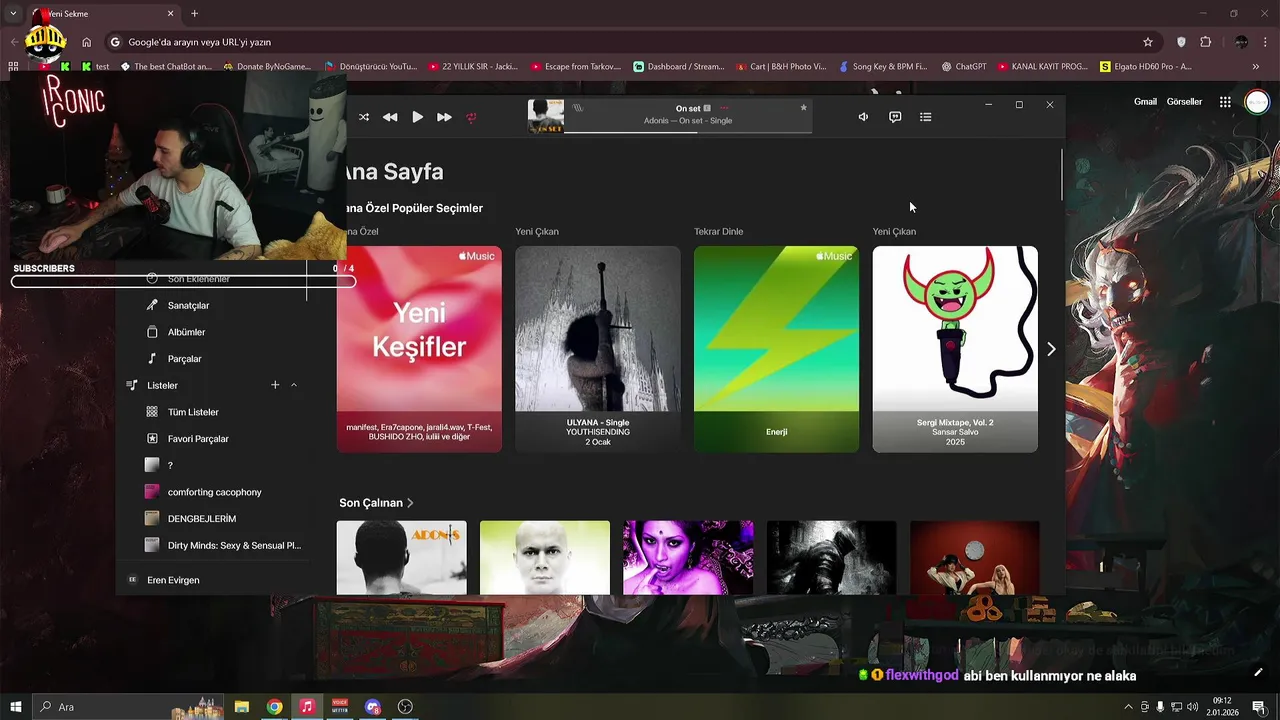1280x720 pixels.
Task: Open DENGBEJLERİM playlist
Action: coord(202,519)
